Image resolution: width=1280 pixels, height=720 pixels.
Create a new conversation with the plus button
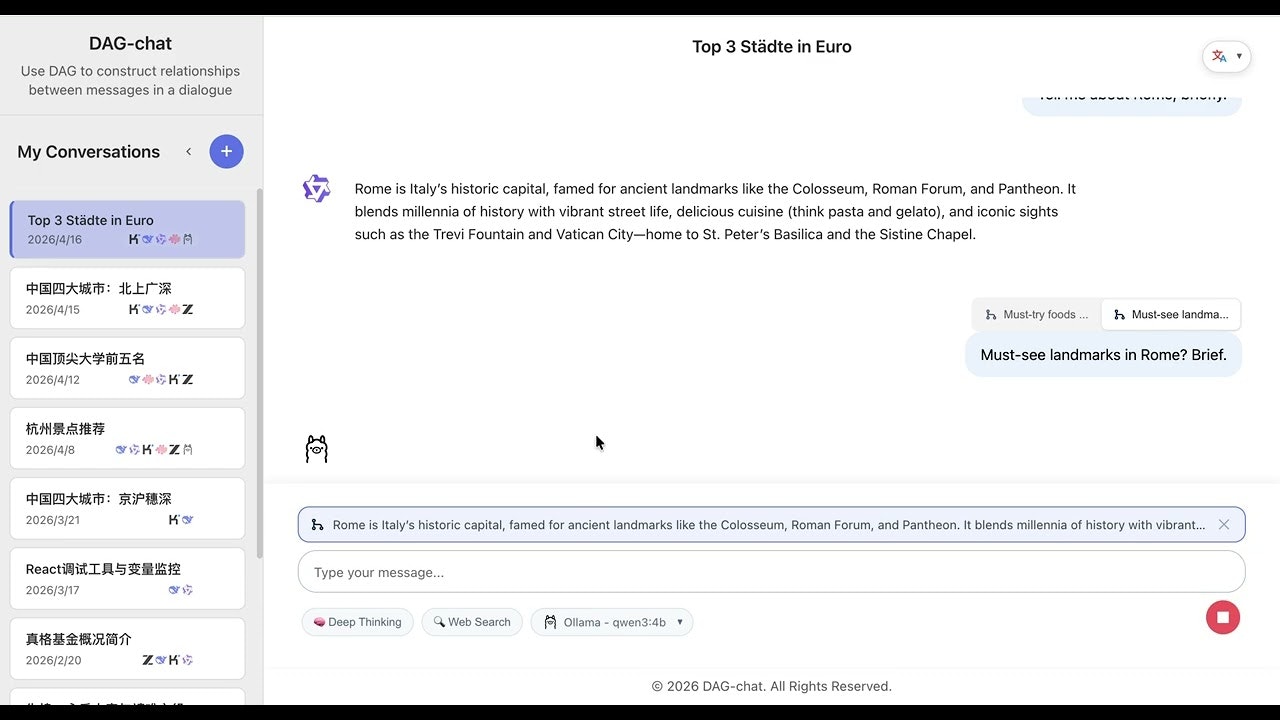pyautogui.click(x=226, y=151)
